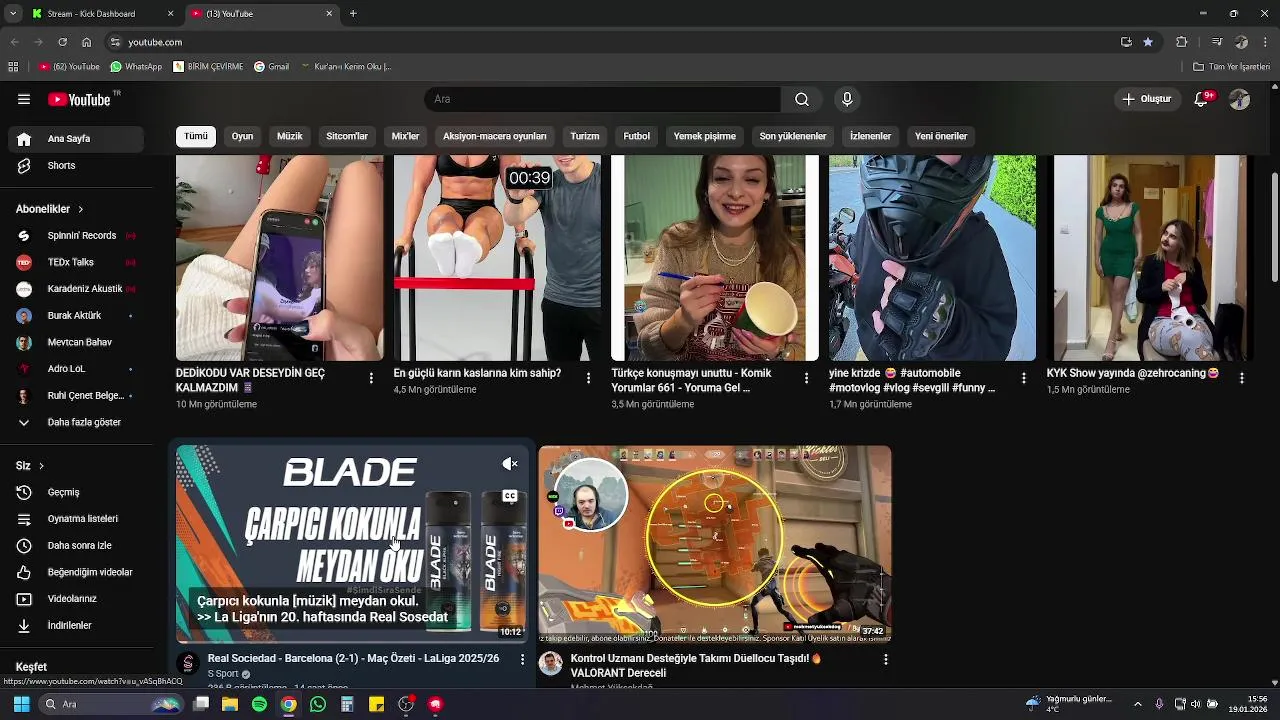Toggle captions CC on preview video
The height and width of the screenshot is (720, 1280).
510,496
